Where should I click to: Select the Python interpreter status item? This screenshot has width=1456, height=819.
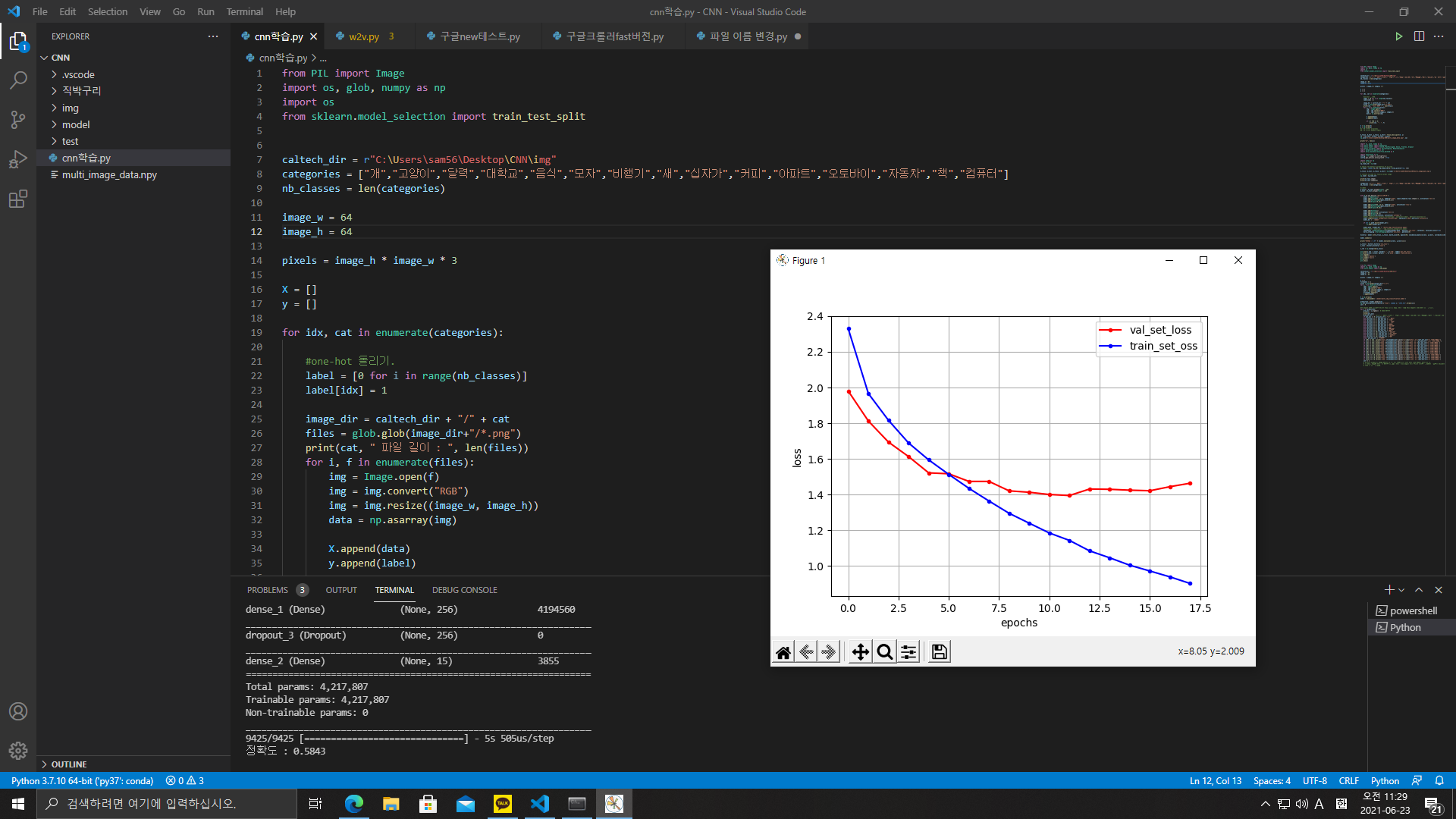pyautogui.click(x=82, y=780)
